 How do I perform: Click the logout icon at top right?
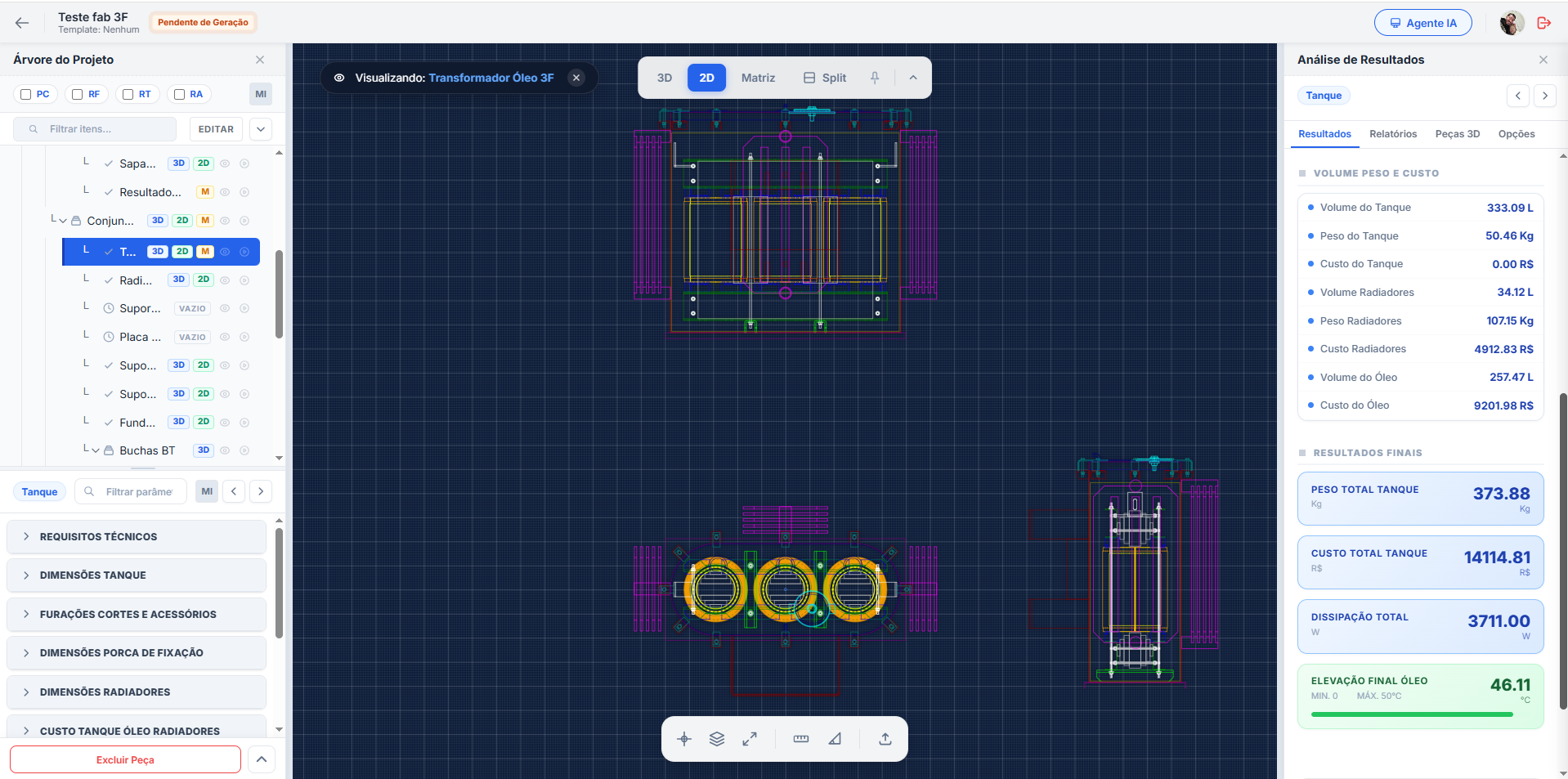1543,23
